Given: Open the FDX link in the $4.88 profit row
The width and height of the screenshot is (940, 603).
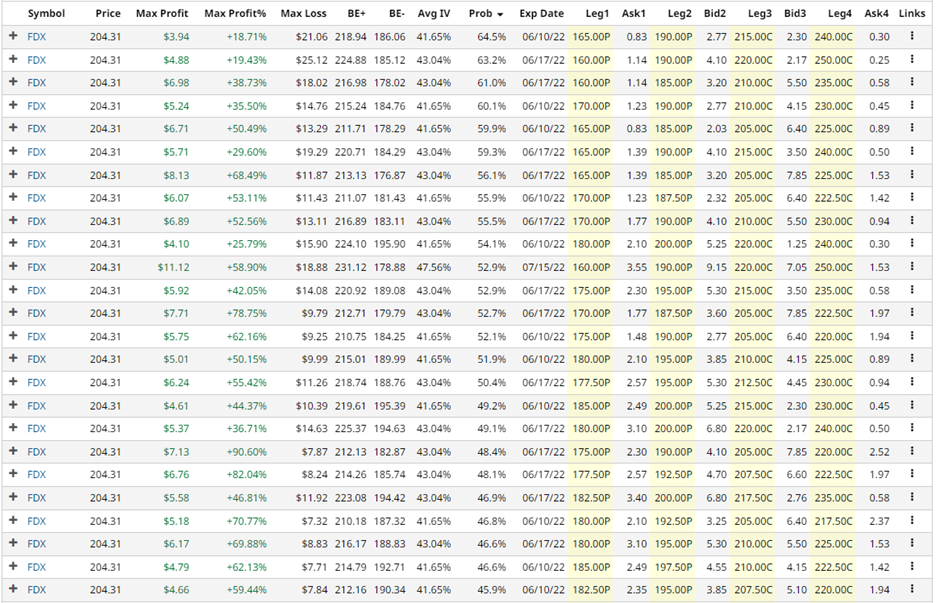Looking at the screenshot, I should click(37, 60).
